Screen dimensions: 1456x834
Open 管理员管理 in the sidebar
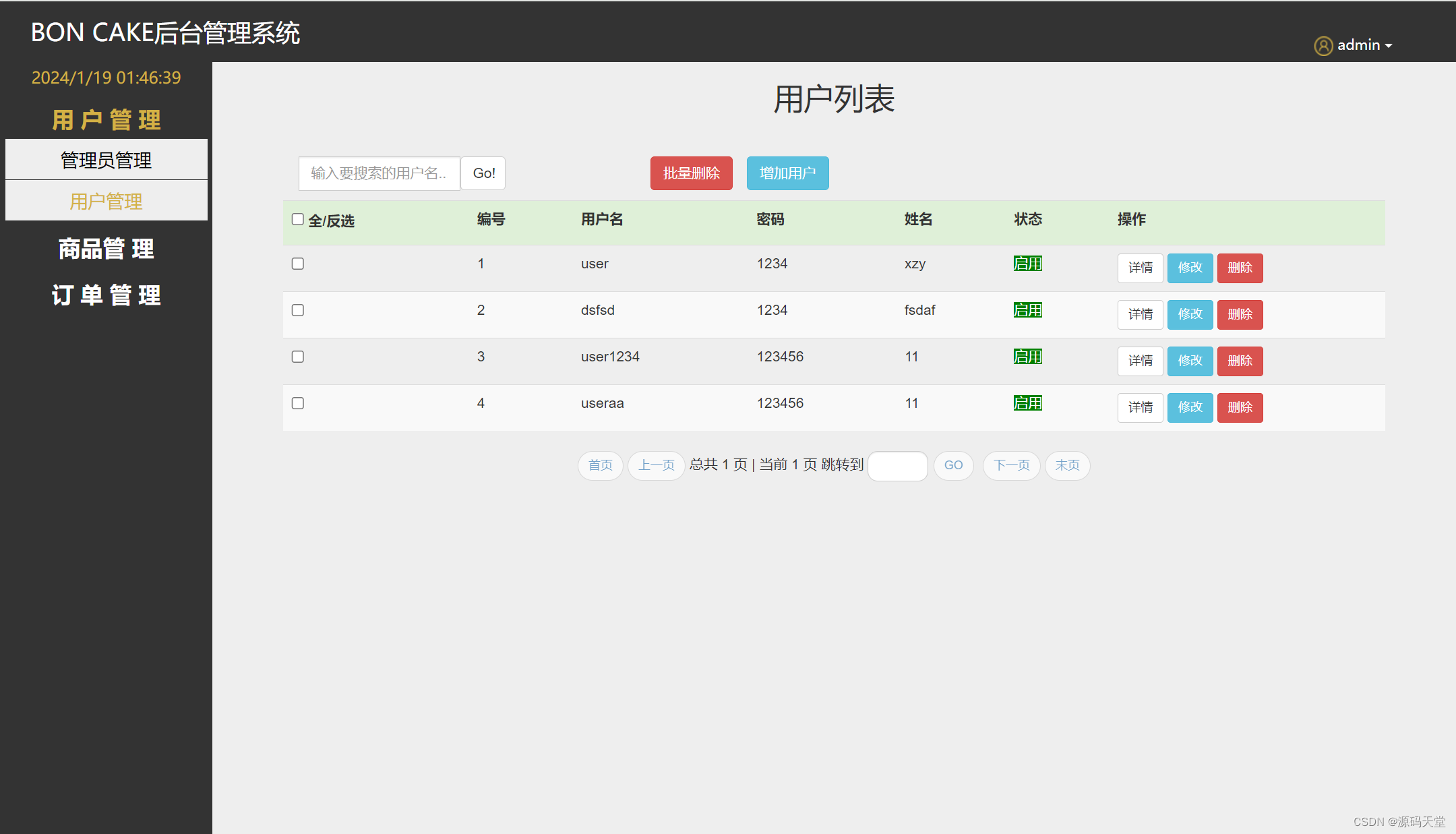coord(107,160)
